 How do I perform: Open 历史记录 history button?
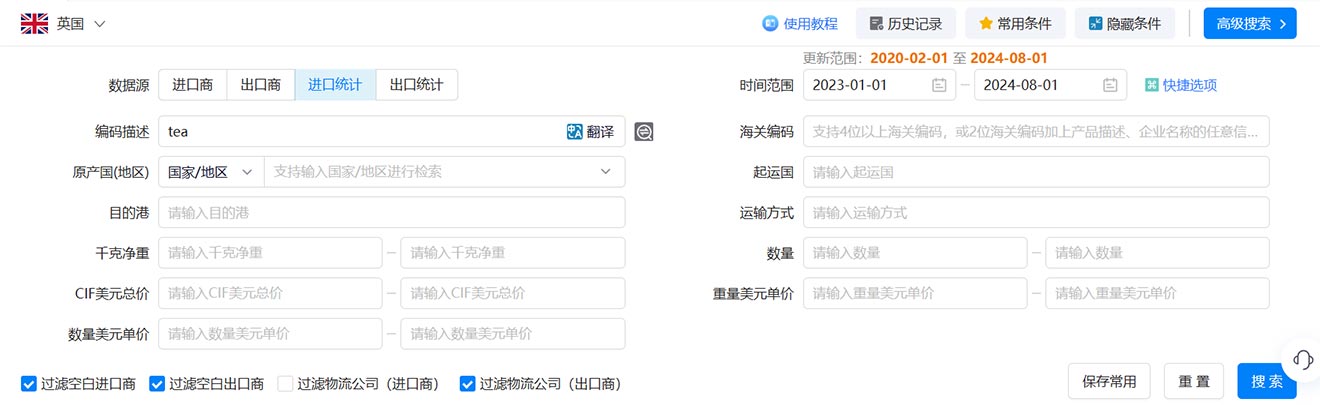point(906,23)
